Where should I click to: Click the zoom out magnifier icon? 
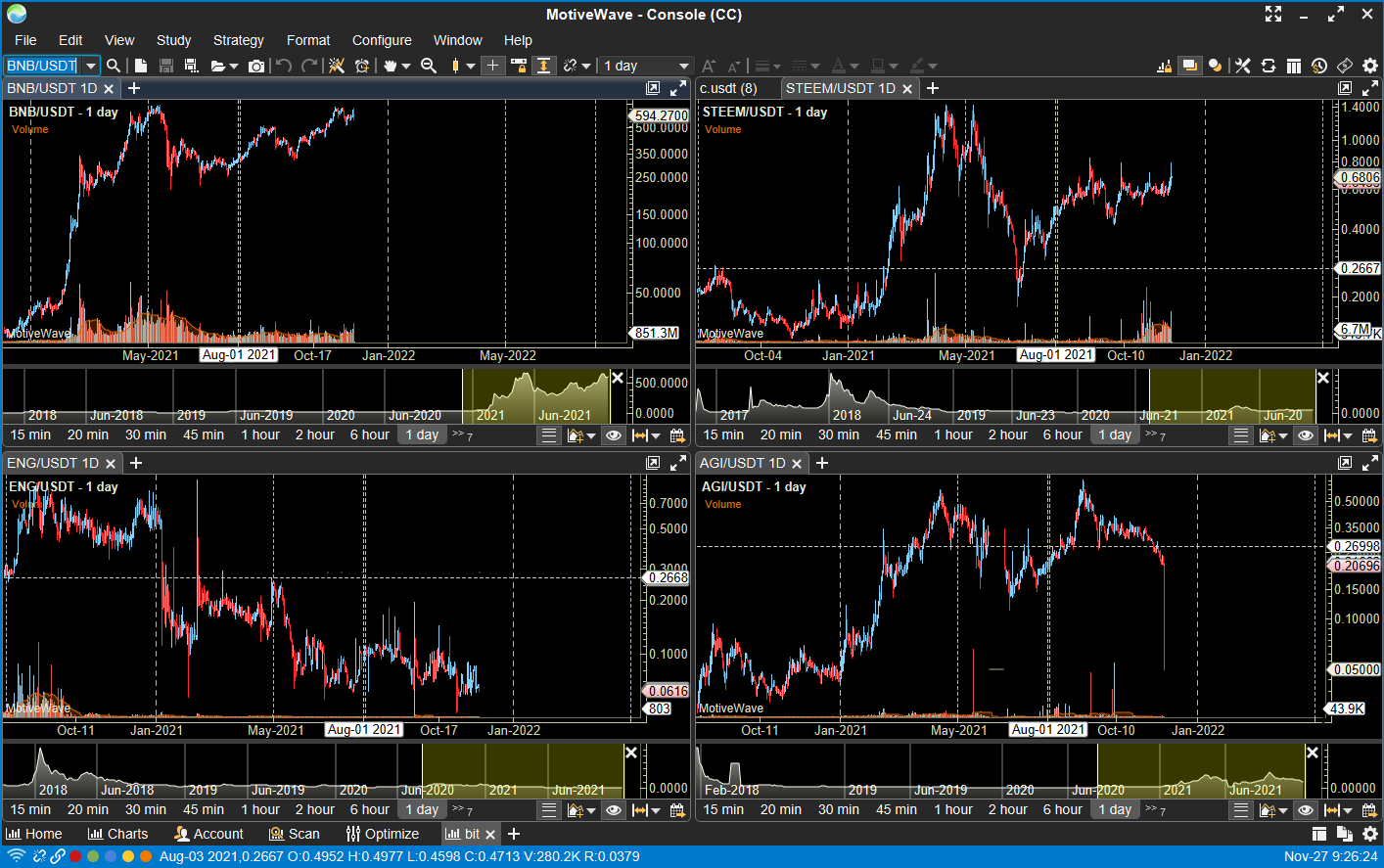[x=429, y=66]
